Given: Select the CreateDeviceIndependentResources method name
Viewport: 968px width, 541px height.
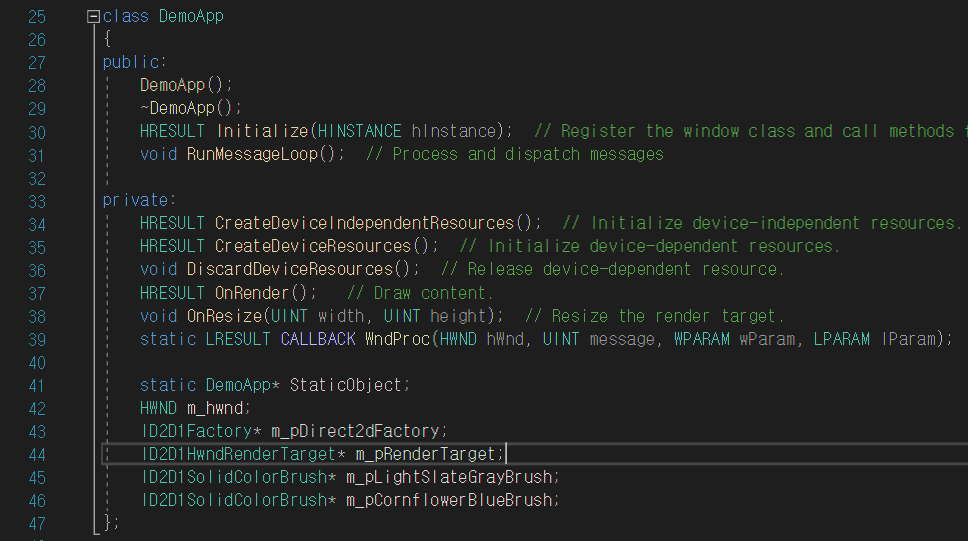Looking at the screenshot, I should click(x=364, y=223).
